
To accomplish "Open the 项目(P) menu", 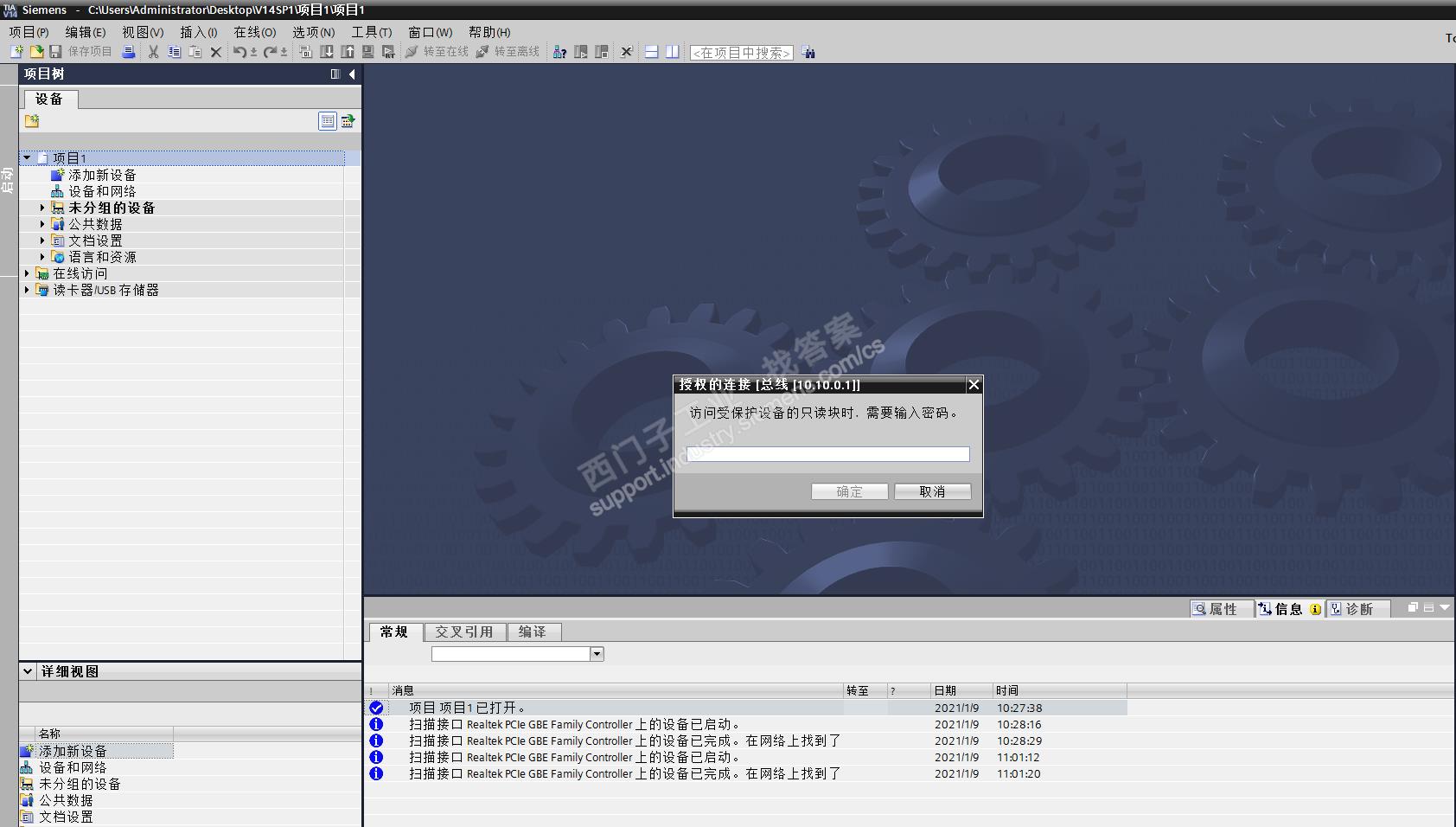I will (29, 32).
